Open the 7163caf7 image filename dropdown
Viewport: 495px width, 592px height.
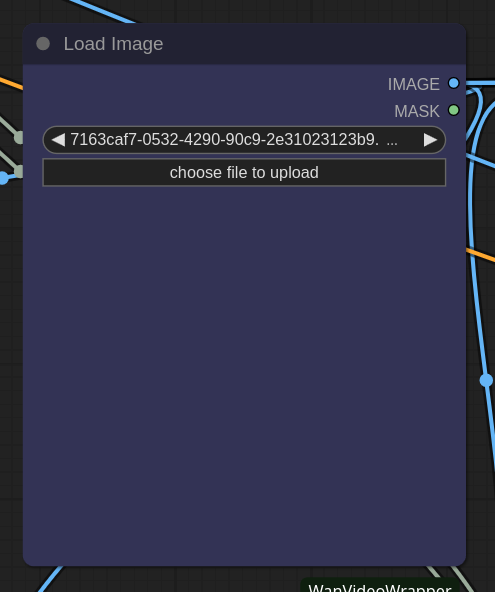244,140
